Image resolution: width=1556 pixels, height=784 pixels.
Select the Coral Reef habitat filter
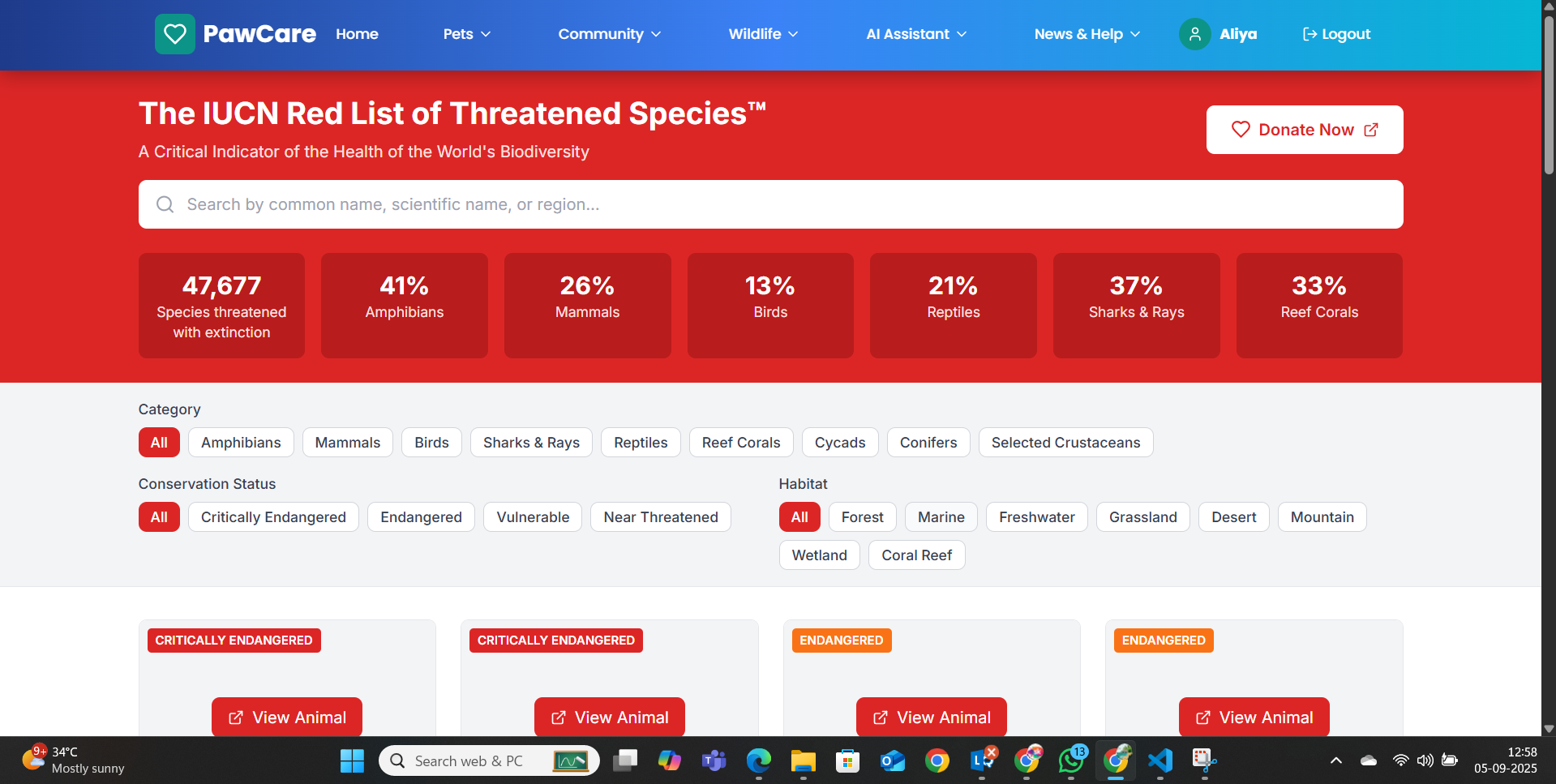tap(917, 555)
